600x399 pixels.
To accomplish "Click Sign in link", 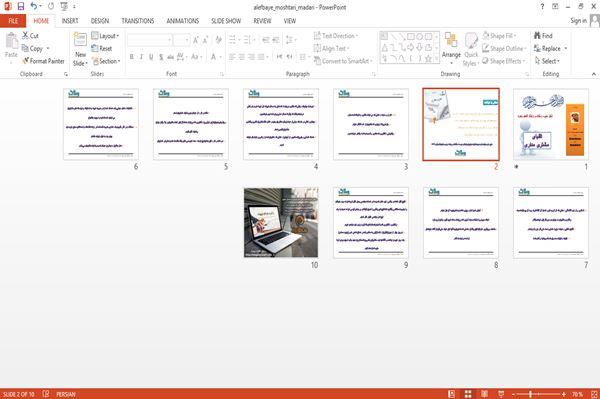I will pos(578,21).
